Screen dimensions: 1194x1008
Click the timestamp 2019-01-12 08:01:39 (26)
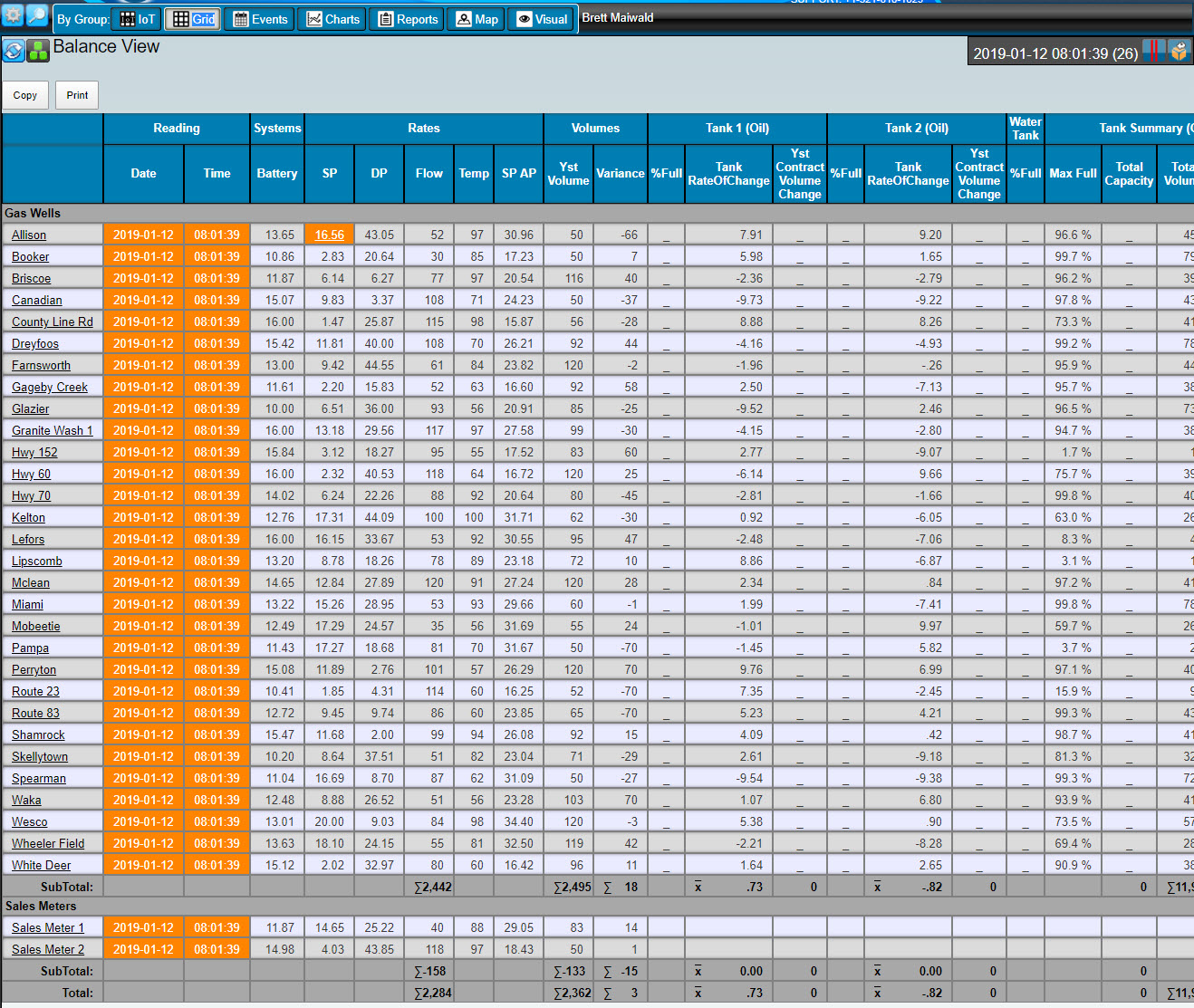point(1055,53)
